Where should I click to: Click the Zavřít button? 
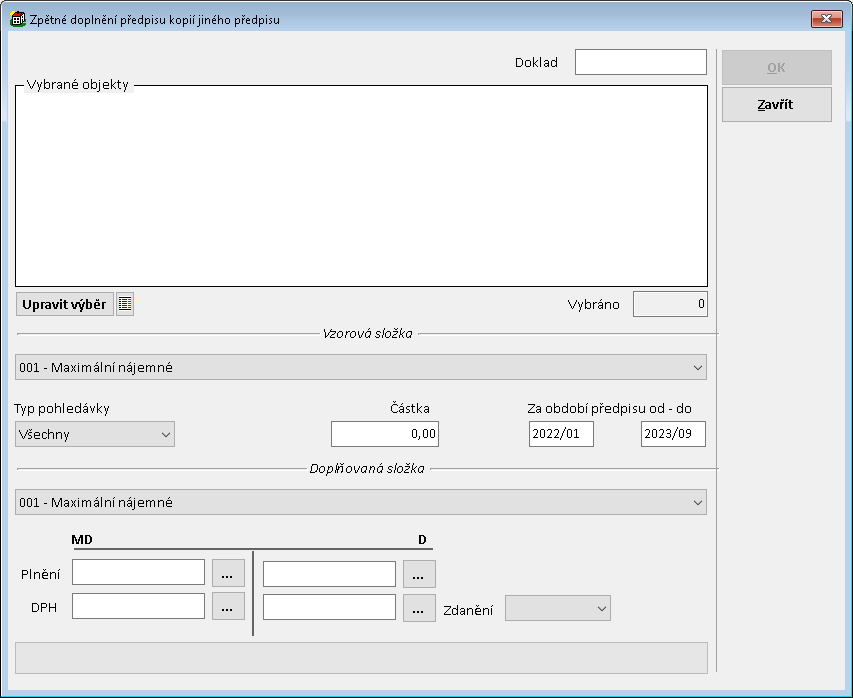tap(776, 104)
